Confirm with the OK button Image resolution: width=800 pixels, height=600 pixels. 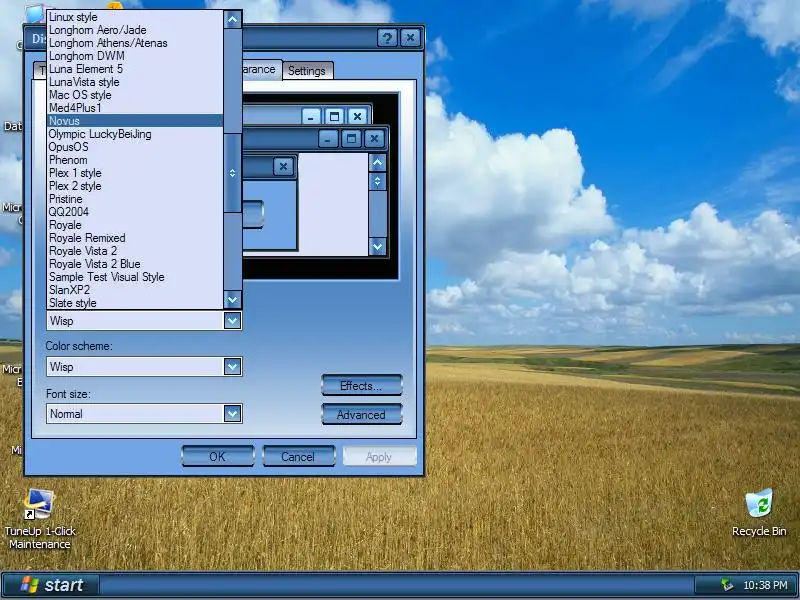(x=218, y=457)
